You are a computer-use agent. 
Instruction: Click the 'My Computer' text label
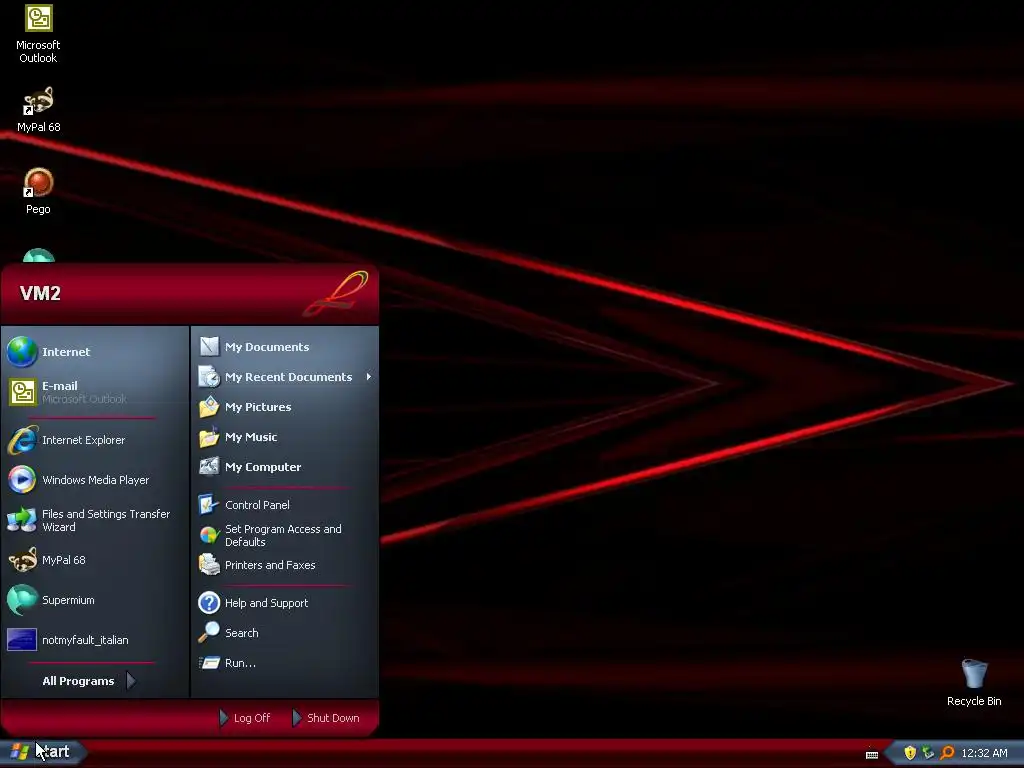(x=263, y=467)
